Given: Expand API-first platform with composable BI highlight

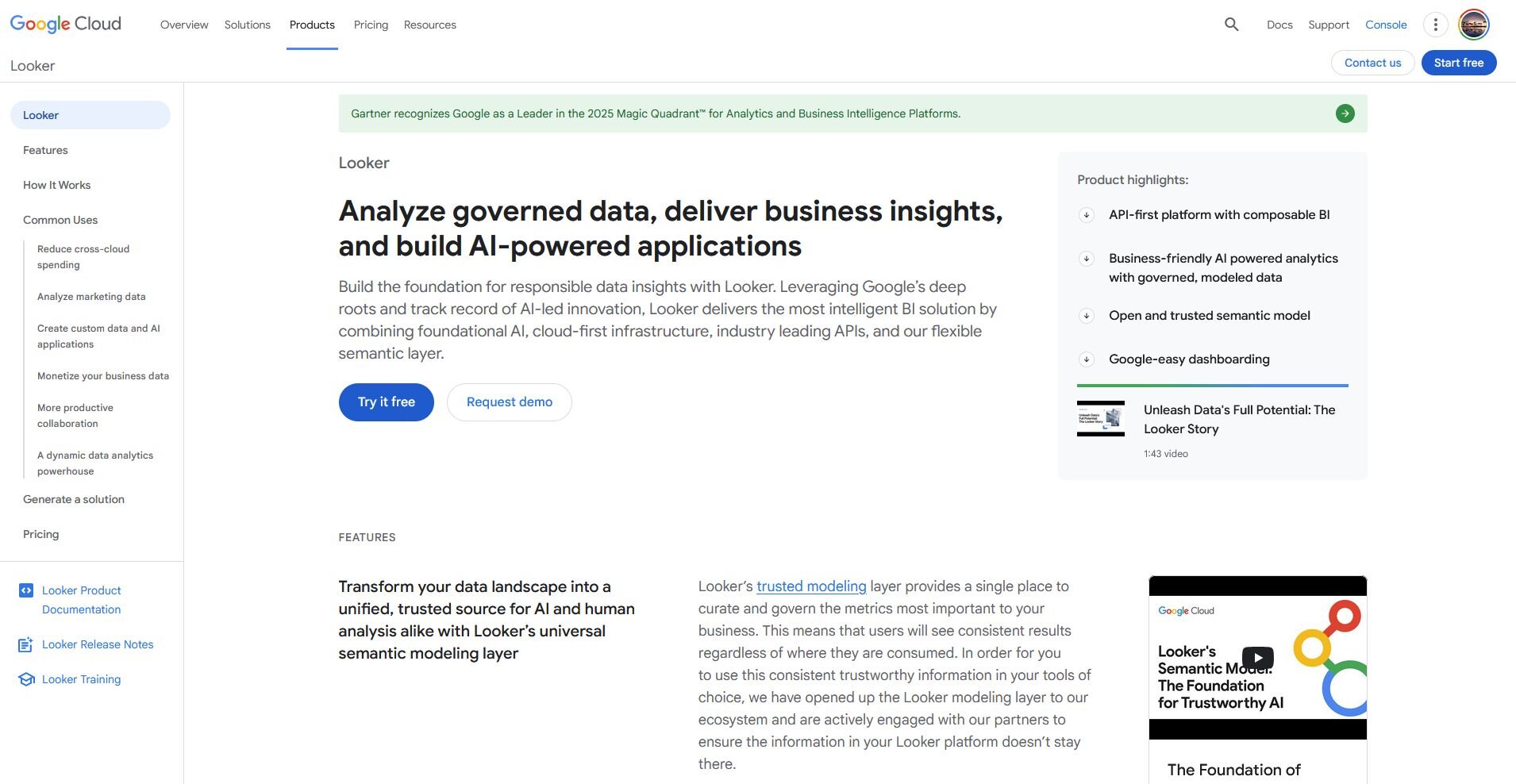Looking at the screenshot, I should tap(1087, 215).
